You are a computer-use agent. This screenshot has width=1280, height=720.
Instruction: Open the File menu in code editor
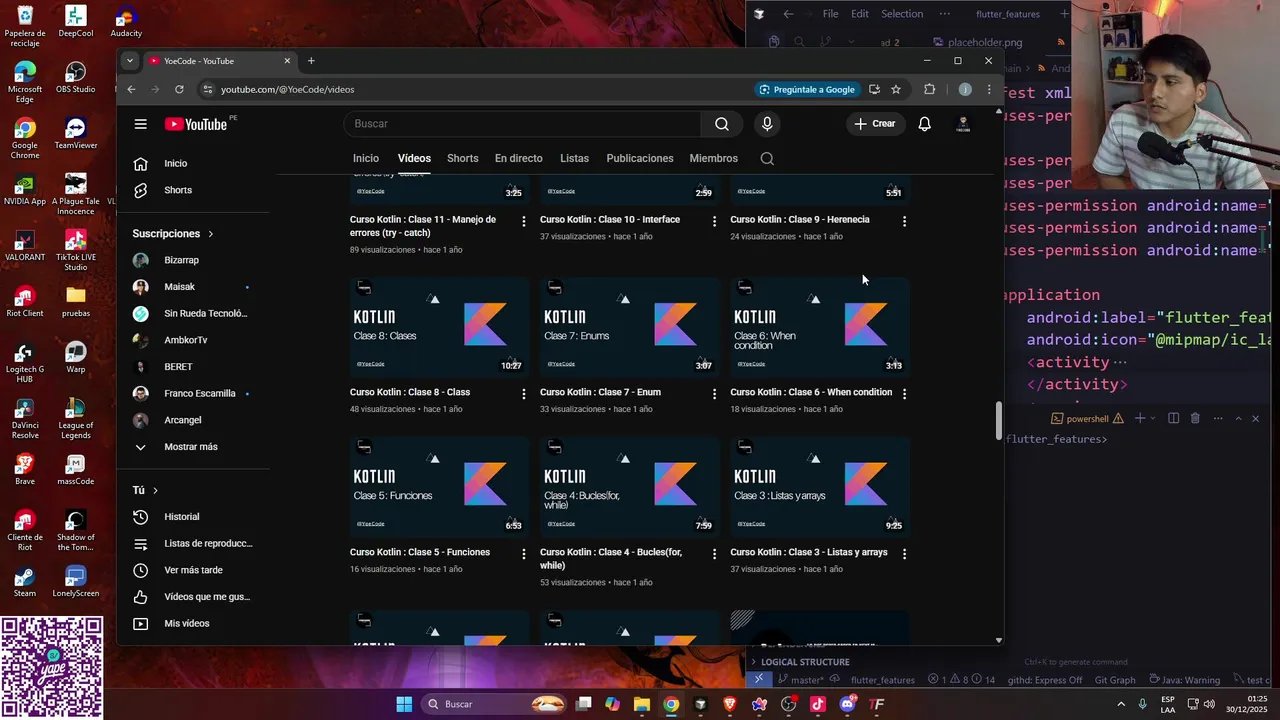(830, 14)
